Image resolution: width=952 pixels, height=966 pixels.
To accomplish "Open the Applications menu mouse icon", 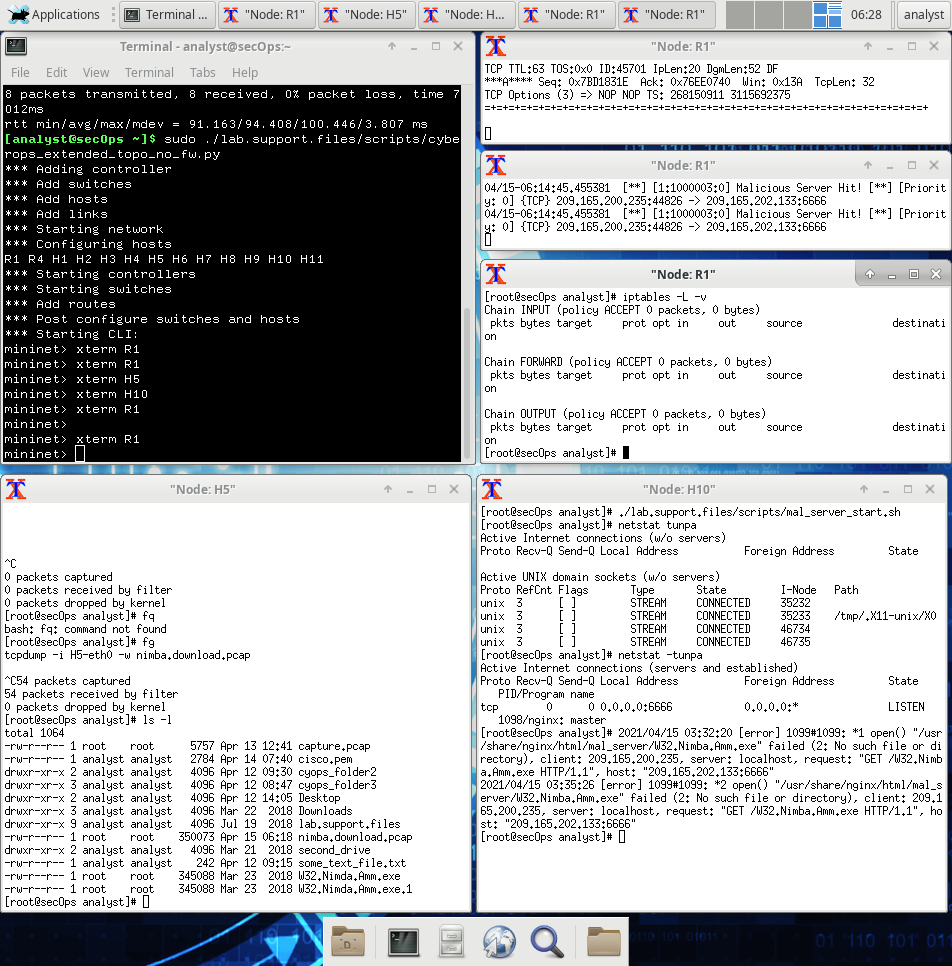I will coord(18,14).
